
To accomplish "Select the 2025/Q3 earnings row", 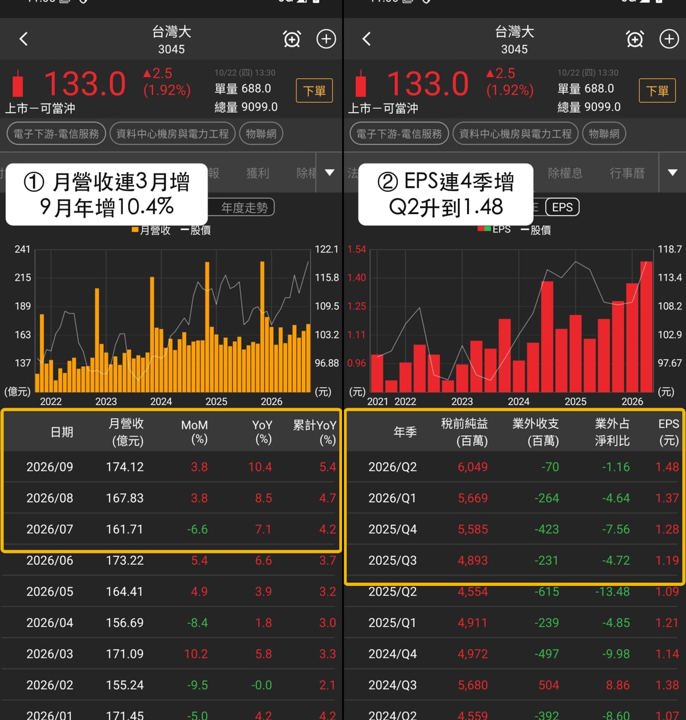I will click(x=515, y=560).
